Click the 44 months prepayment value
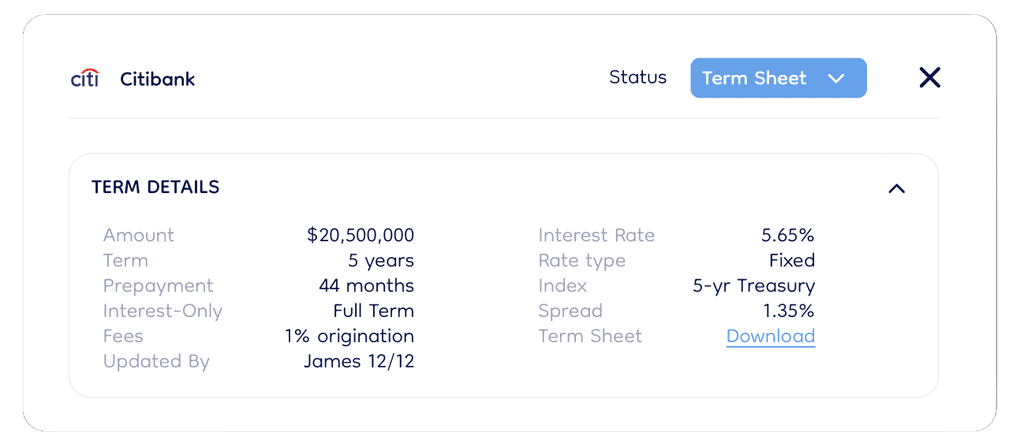The width and height of the screenshot is (1024, 443). coord(366,286)
